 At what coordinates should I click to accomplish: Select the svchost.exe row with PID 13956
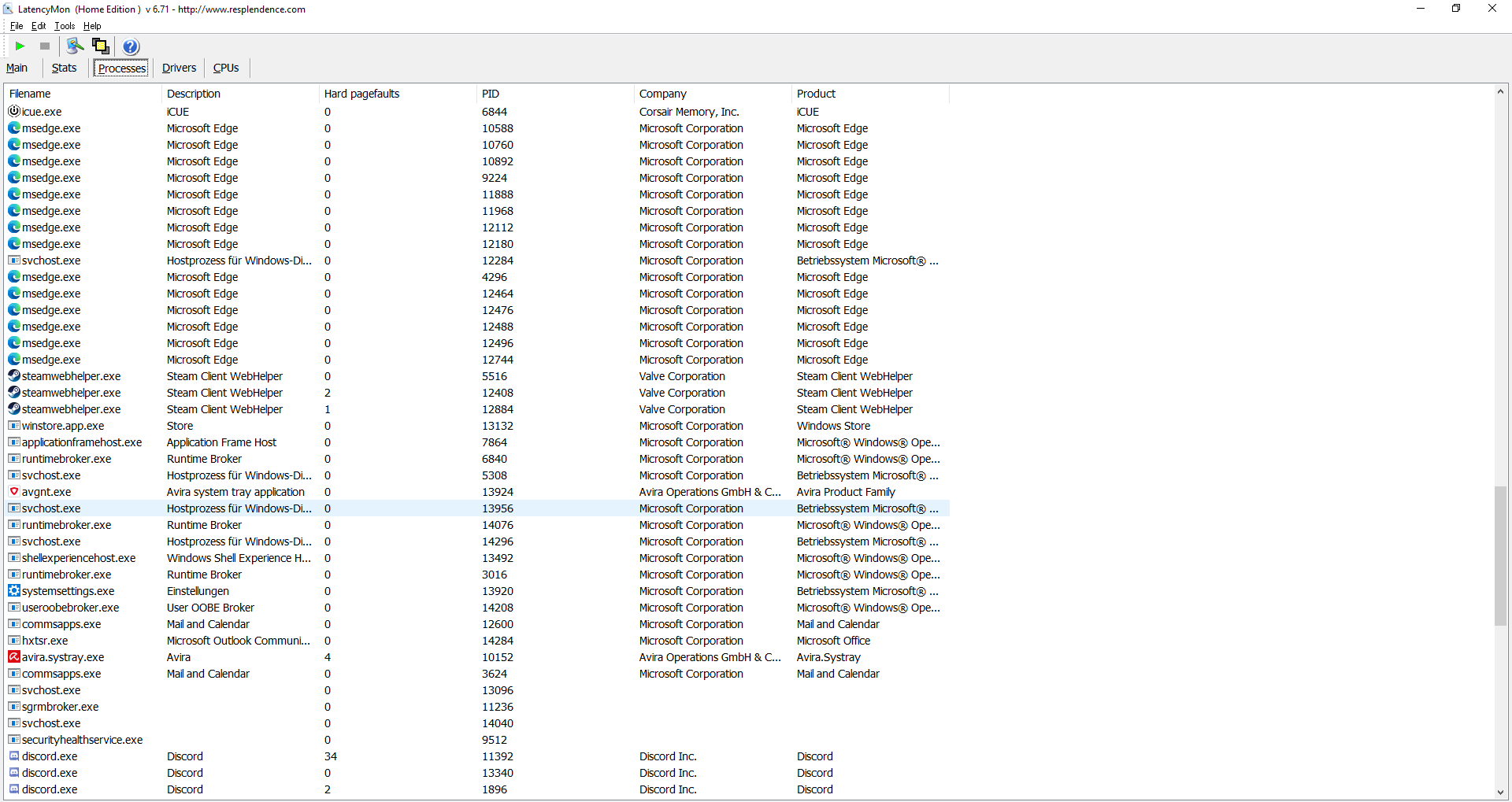pyautogui.click(x=477, y=508)
